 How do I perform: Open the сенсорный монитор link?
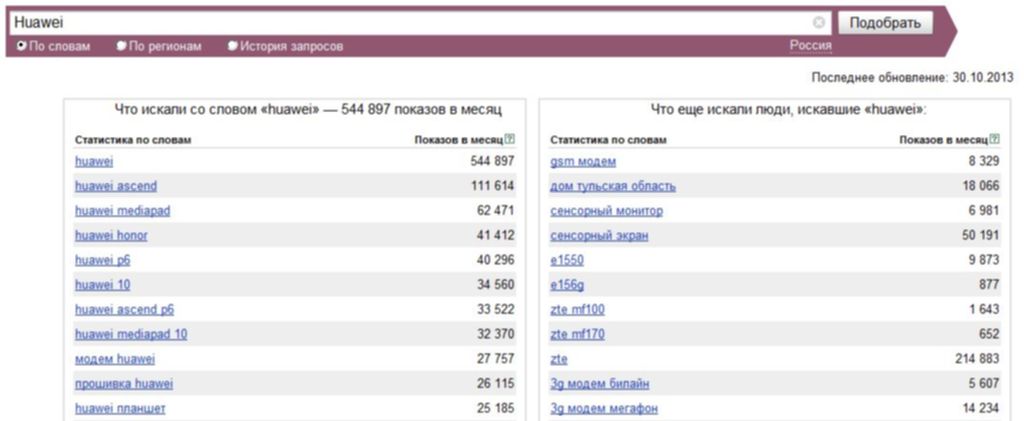point(606,211)
